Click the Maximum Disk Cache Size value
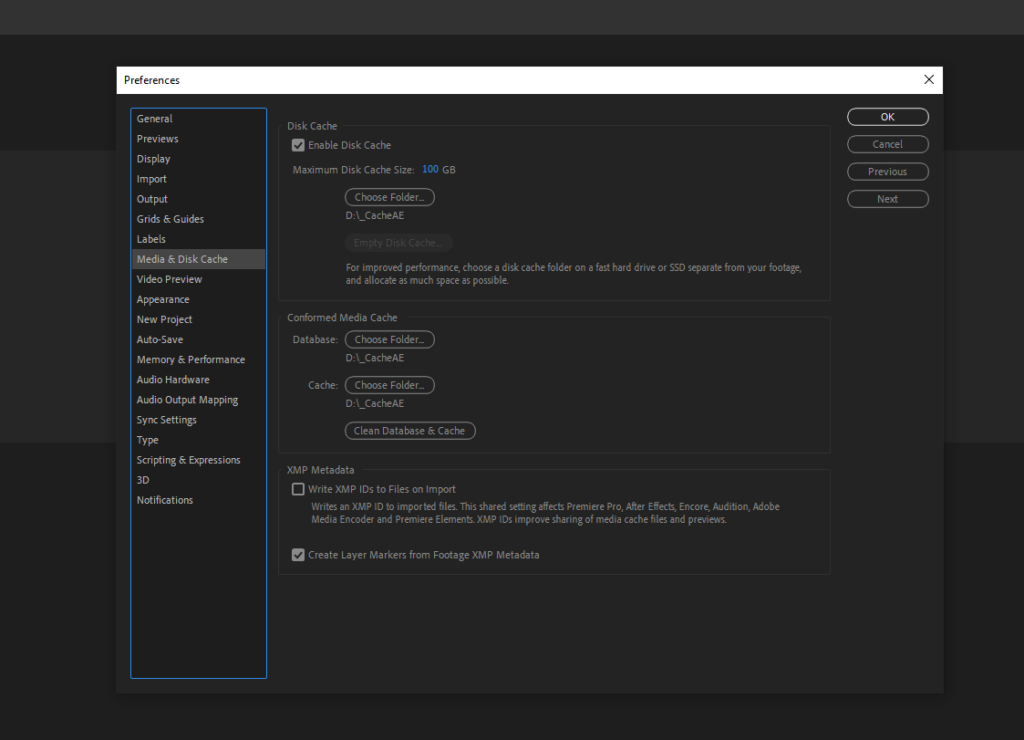 tap(430, 170)
